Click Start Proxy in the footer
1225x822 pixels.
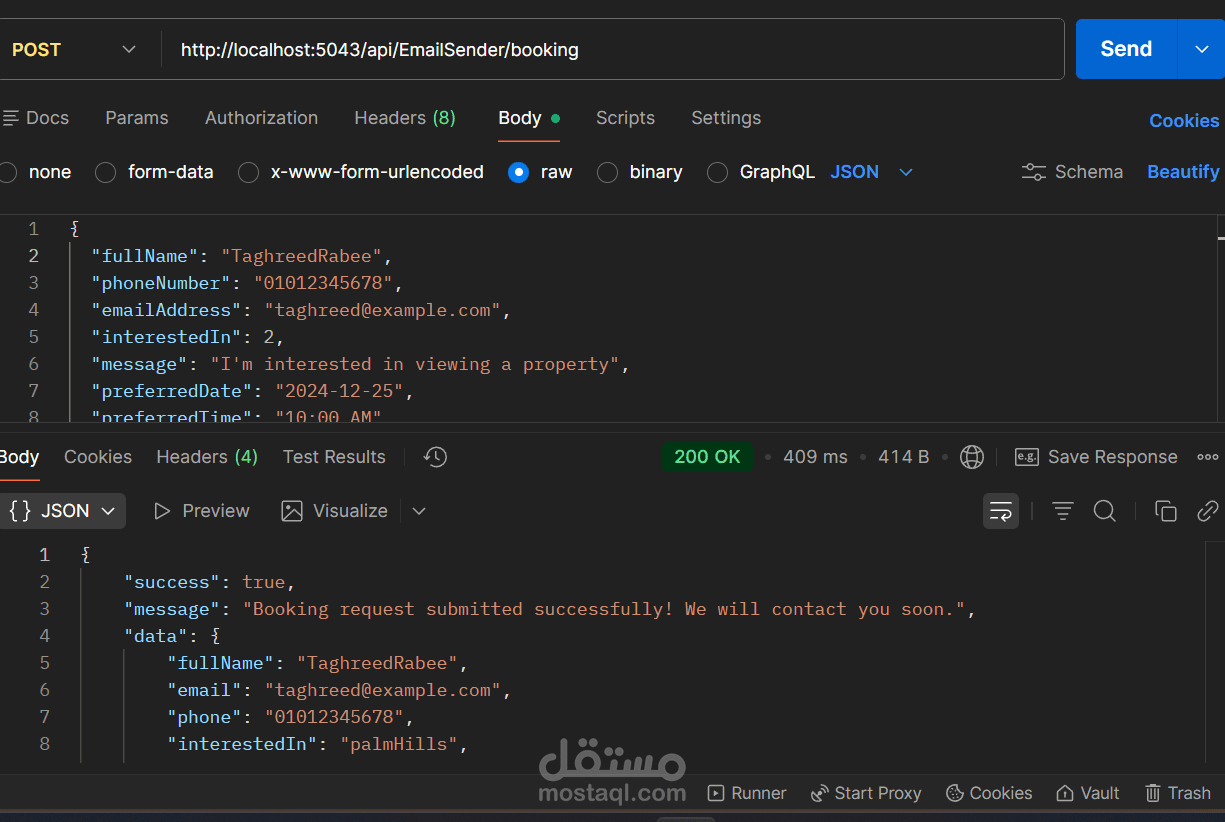coord(866,793)
